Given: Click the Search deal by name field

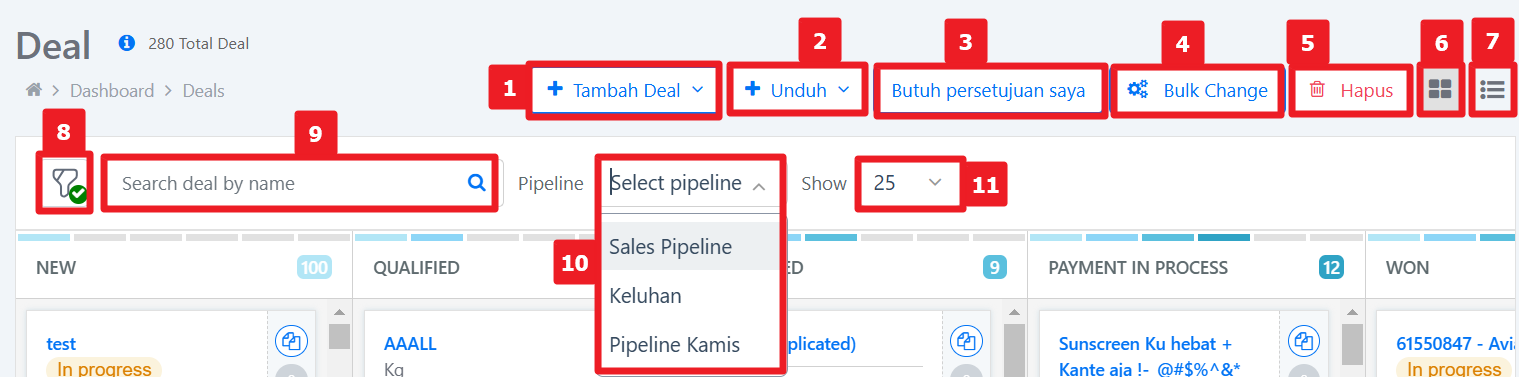Looking at the screenshot, I should pos(299,183).
